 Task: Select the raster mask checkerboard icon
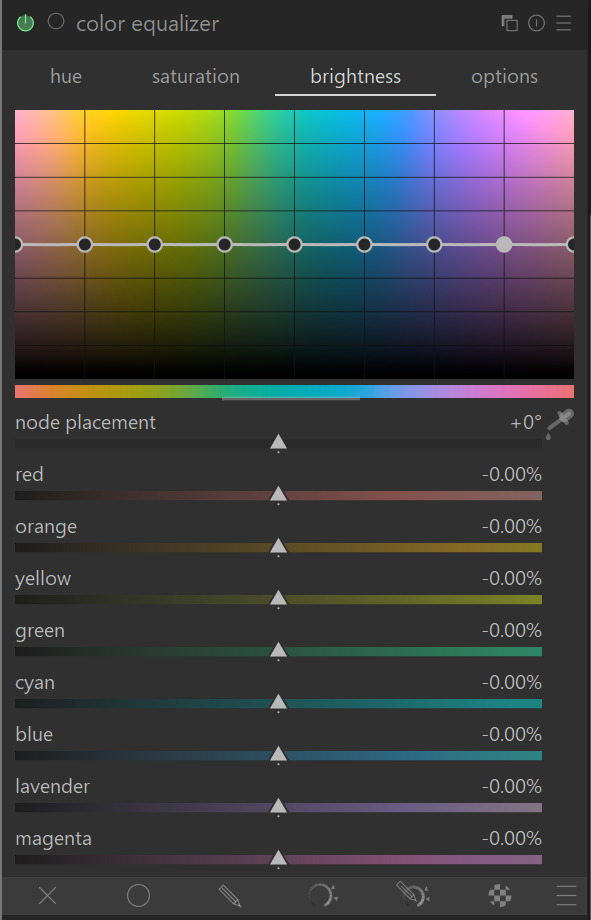(x=500, y=896)
